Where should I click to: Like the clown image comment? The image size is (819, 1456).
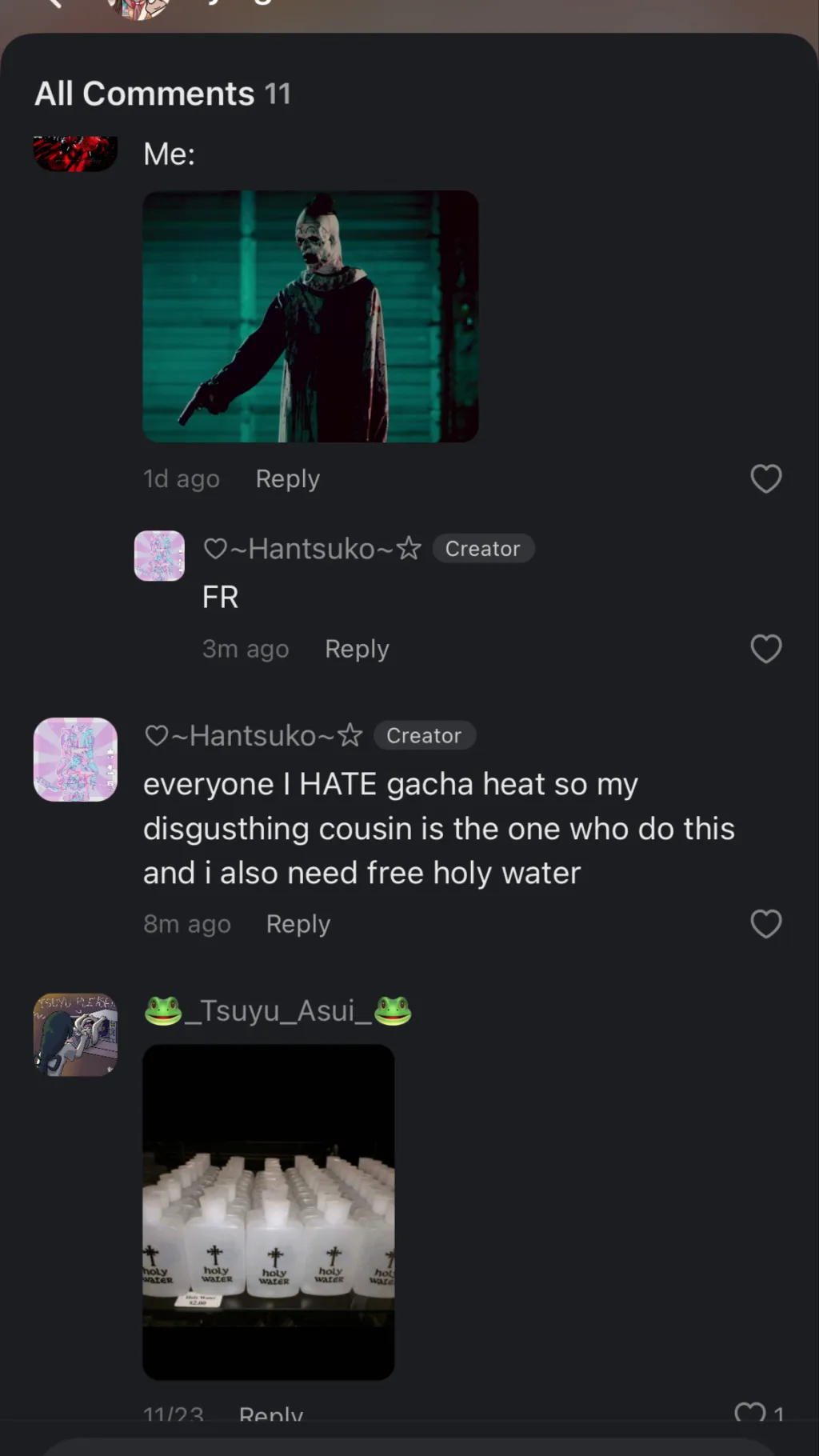[x=765, y=478]
